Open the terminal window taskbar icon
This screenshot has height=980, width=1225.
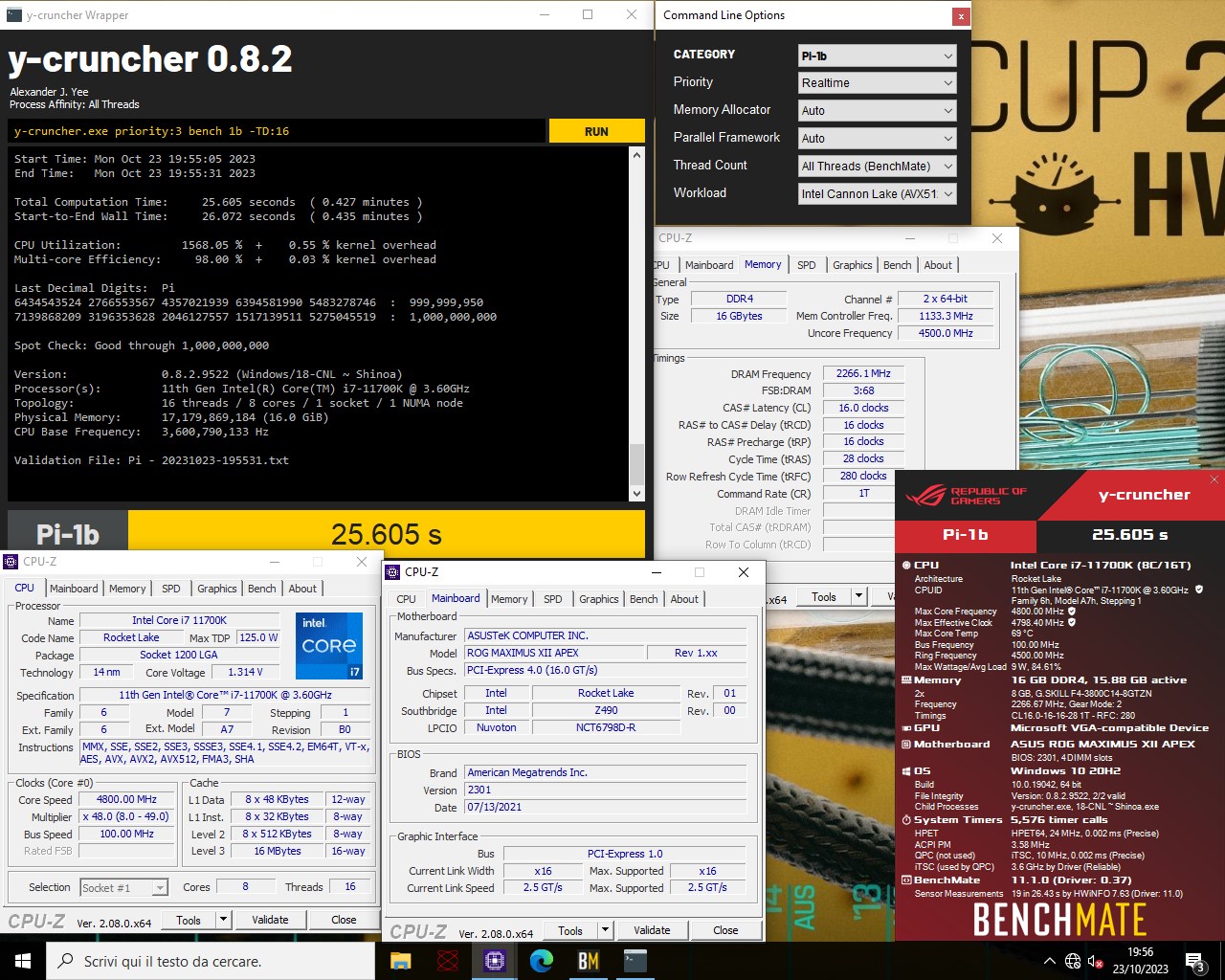(635, 961)
